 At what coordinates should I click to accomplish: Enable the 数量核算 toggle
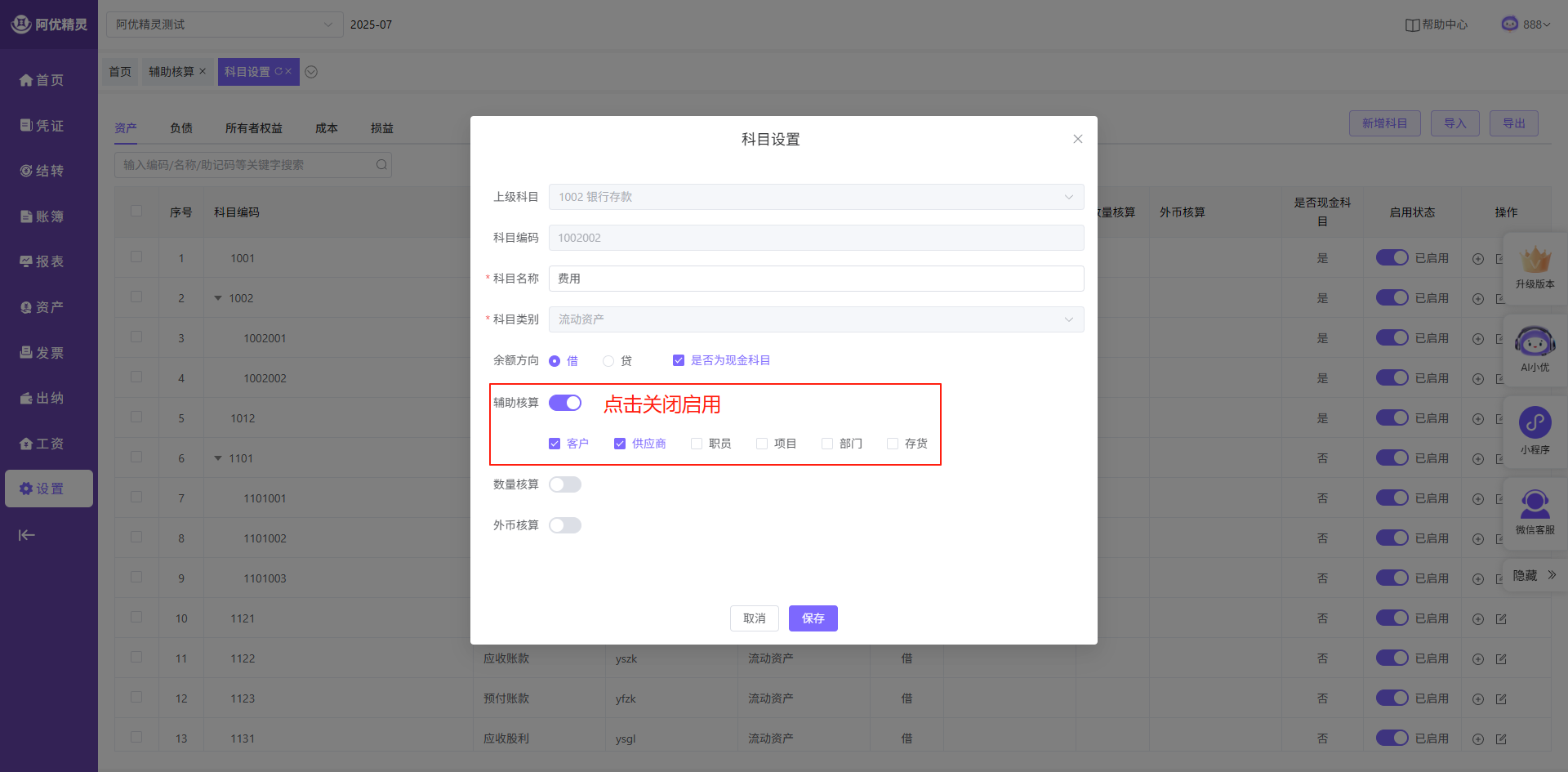pos(565,484)
